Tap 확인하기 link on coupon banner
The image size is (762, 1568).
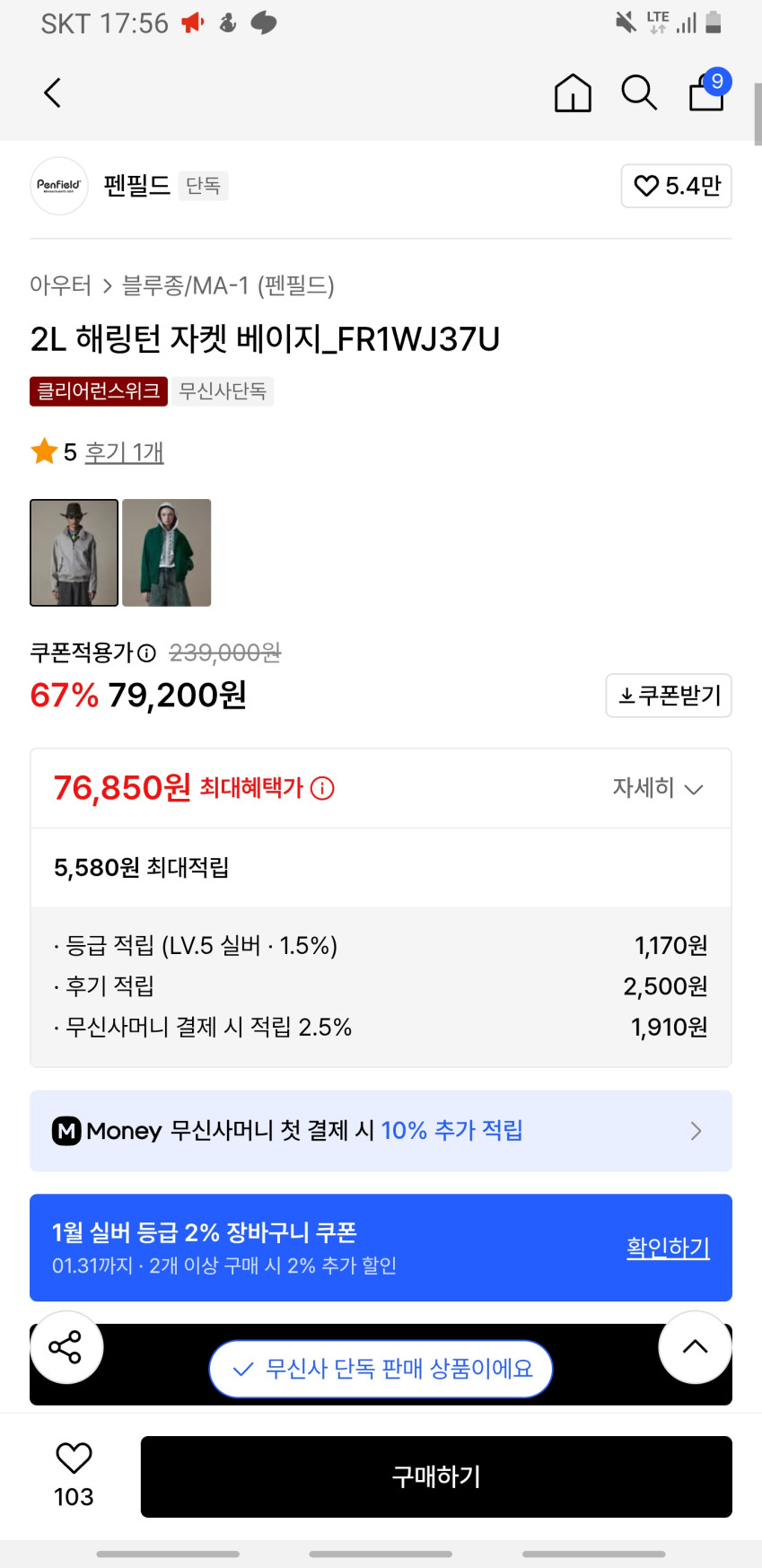pyautogui.click(x=668, y=1247)
